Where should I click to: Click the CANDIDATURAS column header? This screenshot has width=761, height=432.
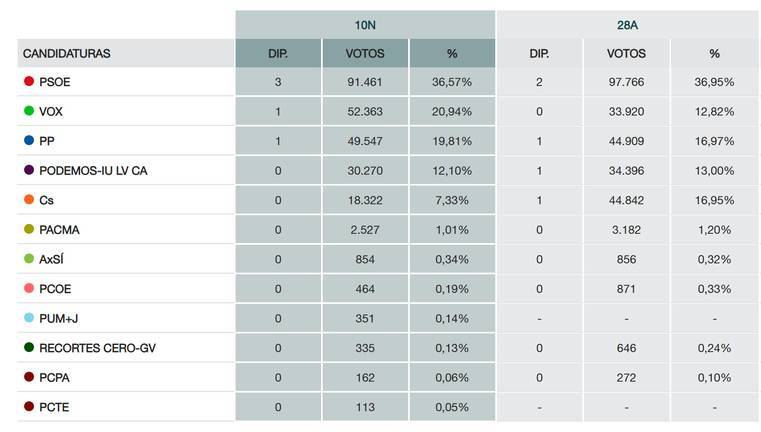pos(66,53)
